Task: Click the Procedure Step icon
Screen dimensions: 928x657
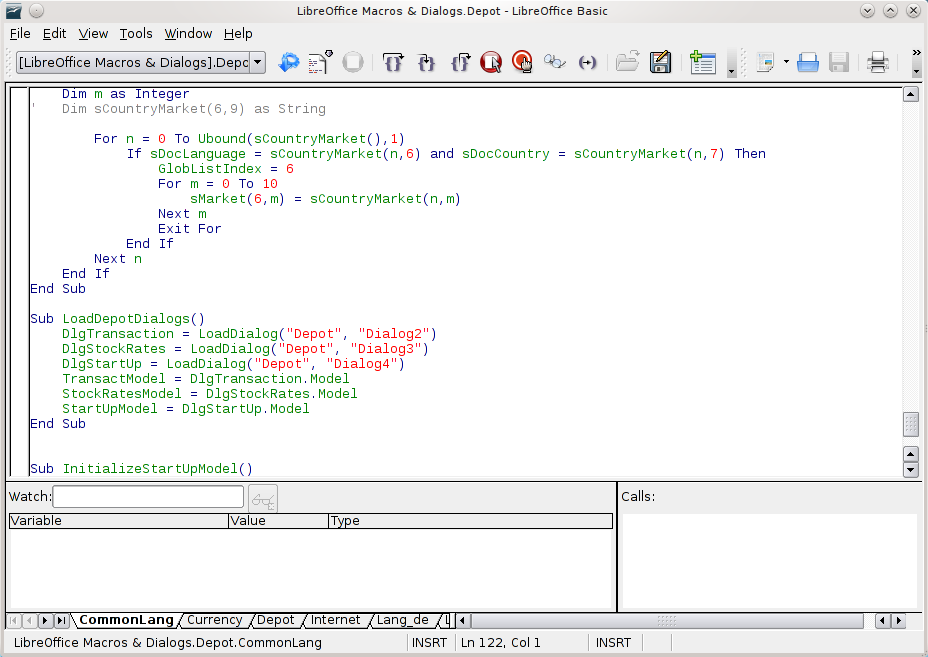Action: point(393,62)
